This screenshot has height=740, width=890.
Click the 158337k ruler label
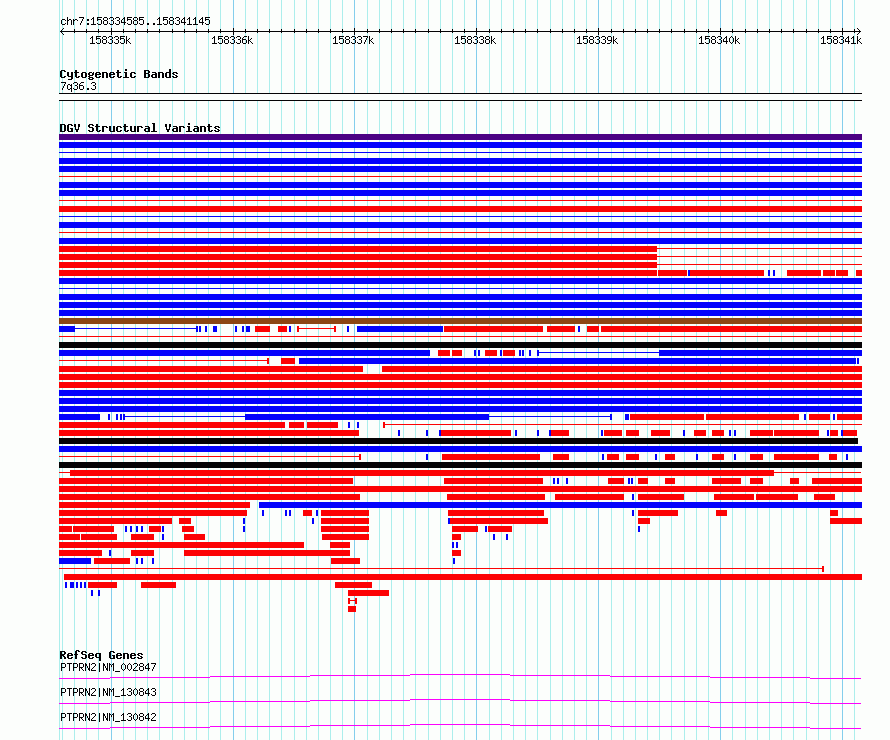tap(353, 40)
